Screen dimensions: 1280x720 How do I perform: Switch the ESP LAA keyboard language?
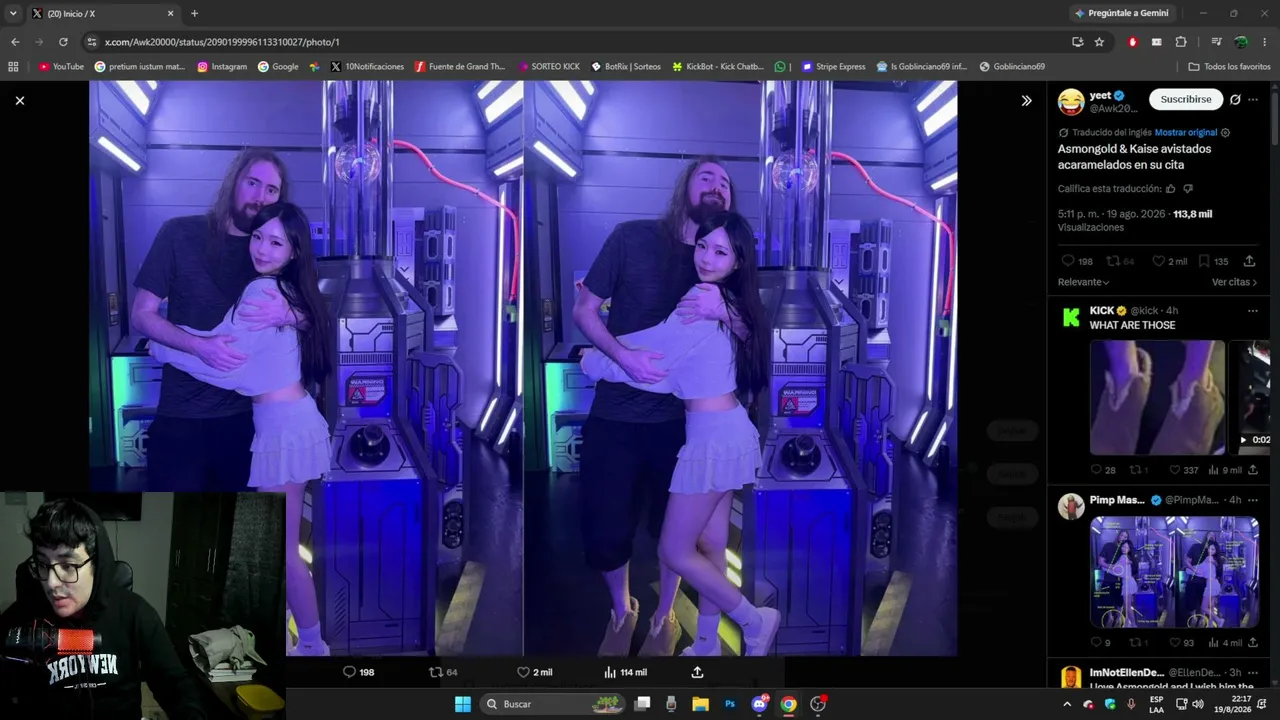[x=1156, y=704]
